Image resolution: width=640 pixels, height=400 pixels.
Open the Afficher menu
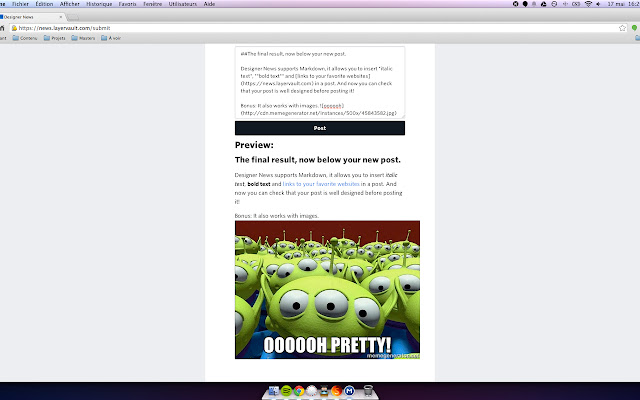tap(70, 4)
